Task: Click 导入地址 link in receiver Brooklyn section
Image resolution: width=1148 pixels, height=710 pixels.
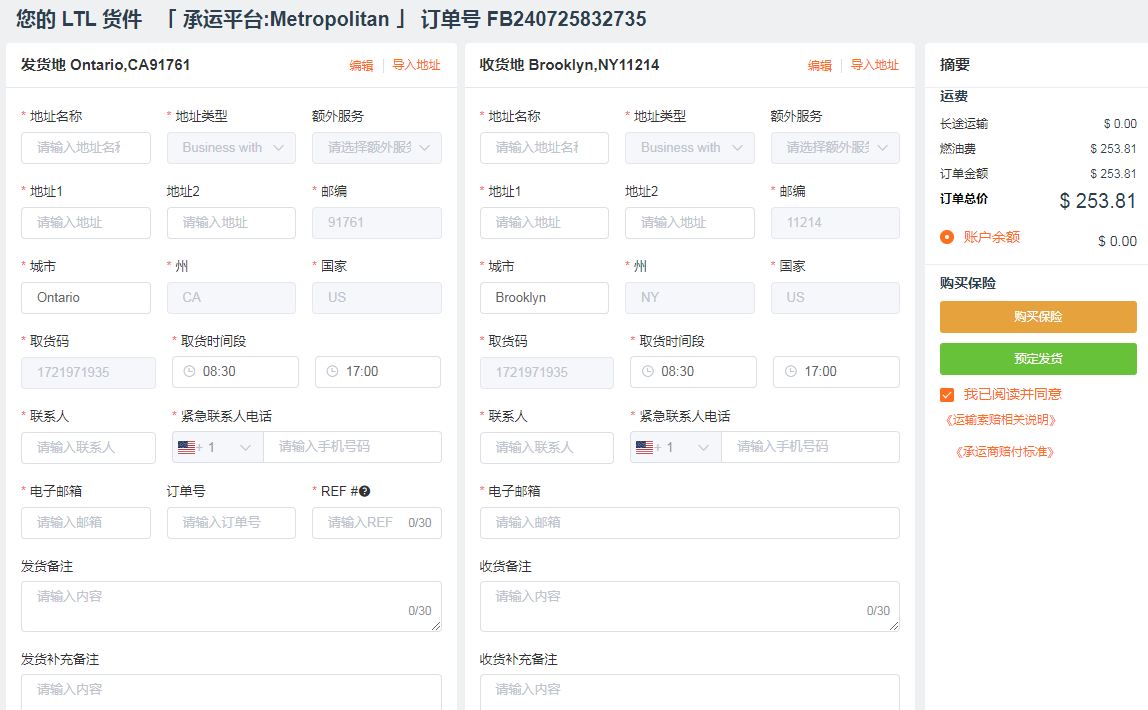Action: 874,66
